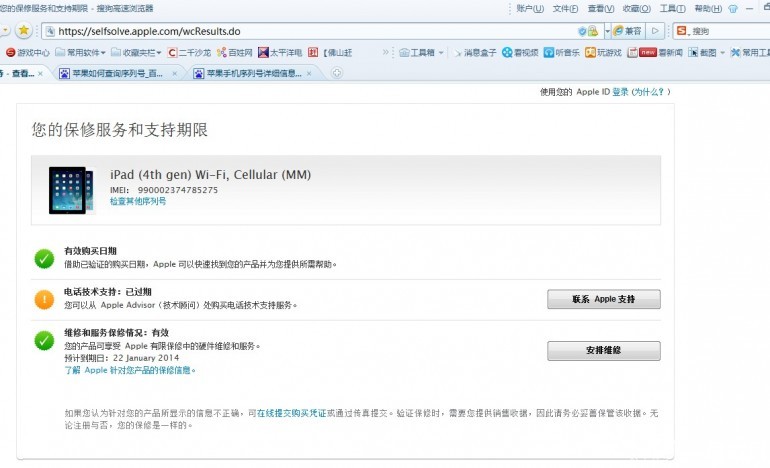
Task: Open the 账户(U) menu
Action: (530, 8)
